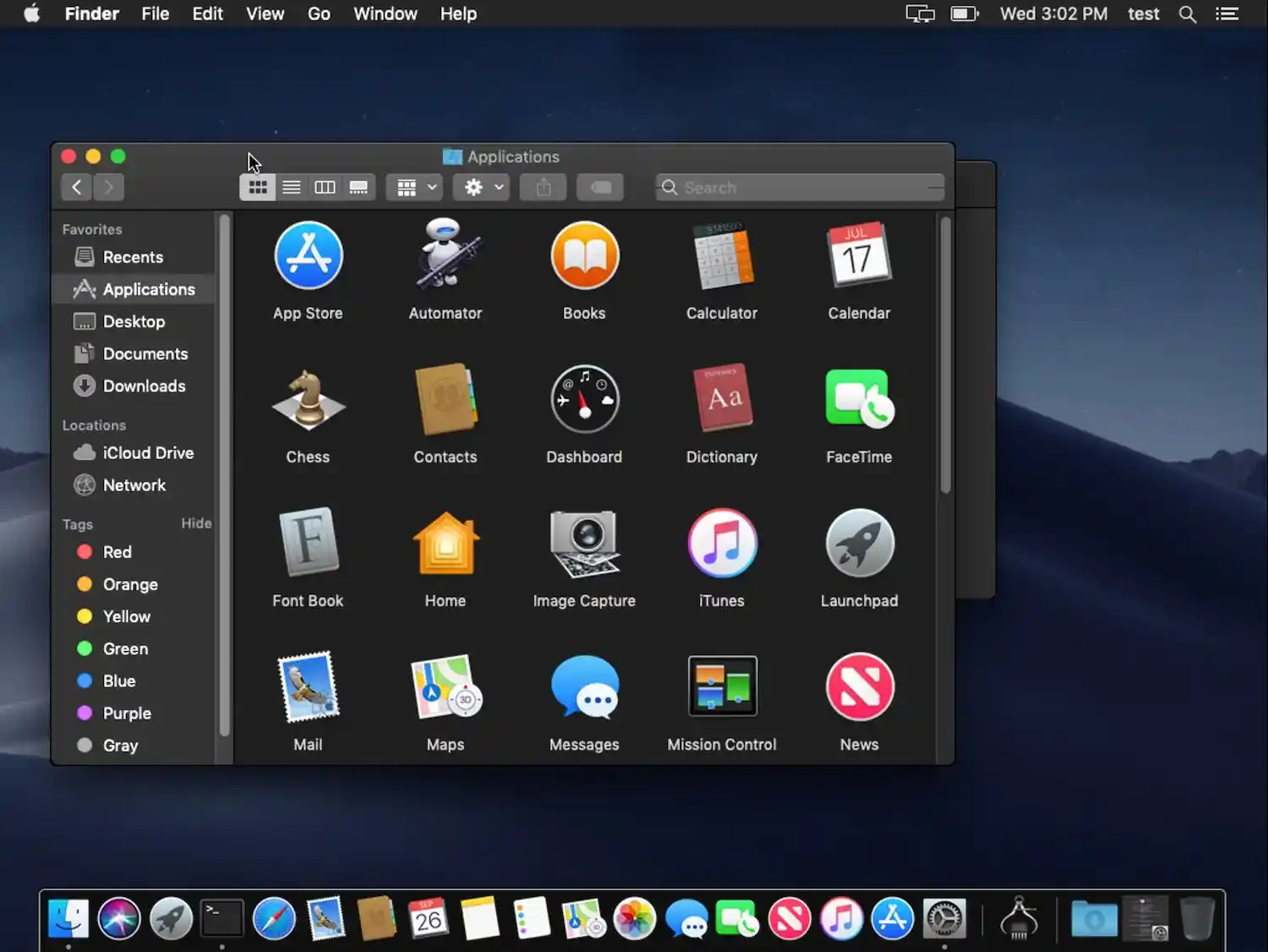Click the Share toolbar icon

point(544,188)
